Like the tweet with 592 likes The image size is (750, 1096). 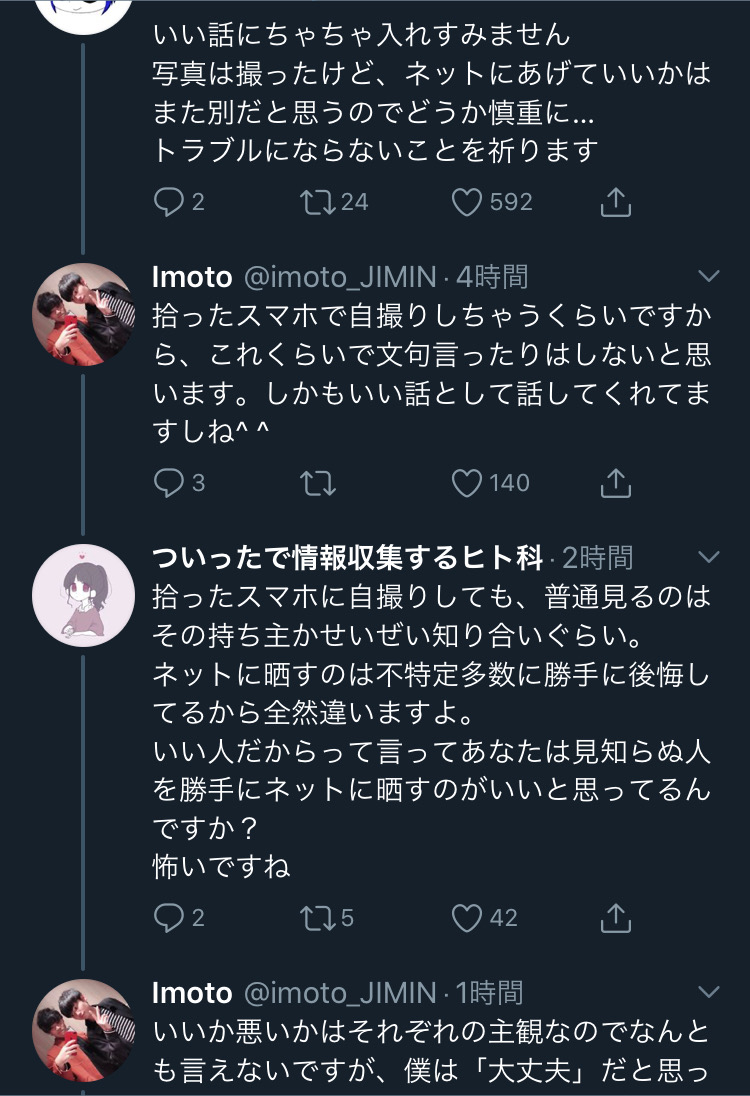coord(467,203)
